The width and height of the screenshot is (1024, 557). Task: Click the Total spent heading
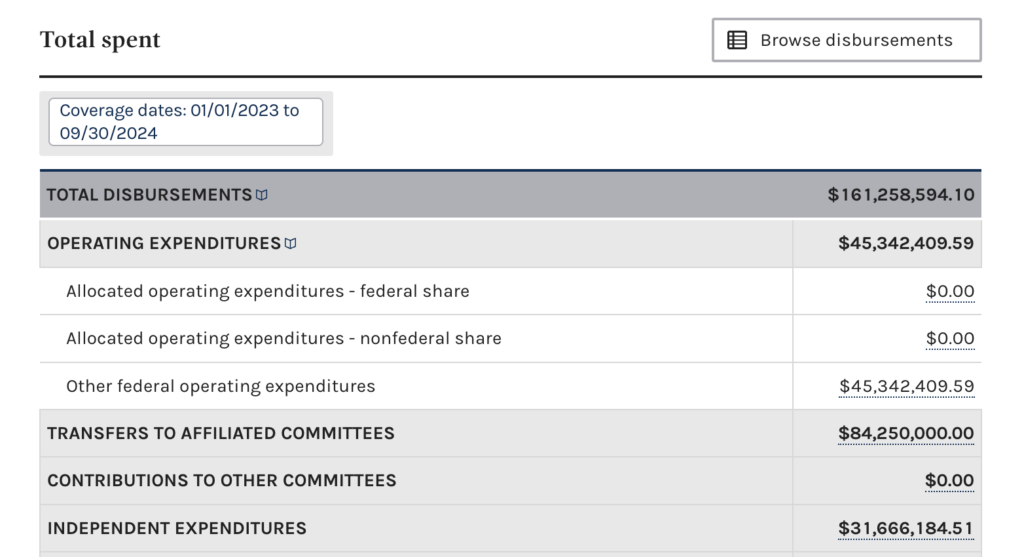coord(100,40)
